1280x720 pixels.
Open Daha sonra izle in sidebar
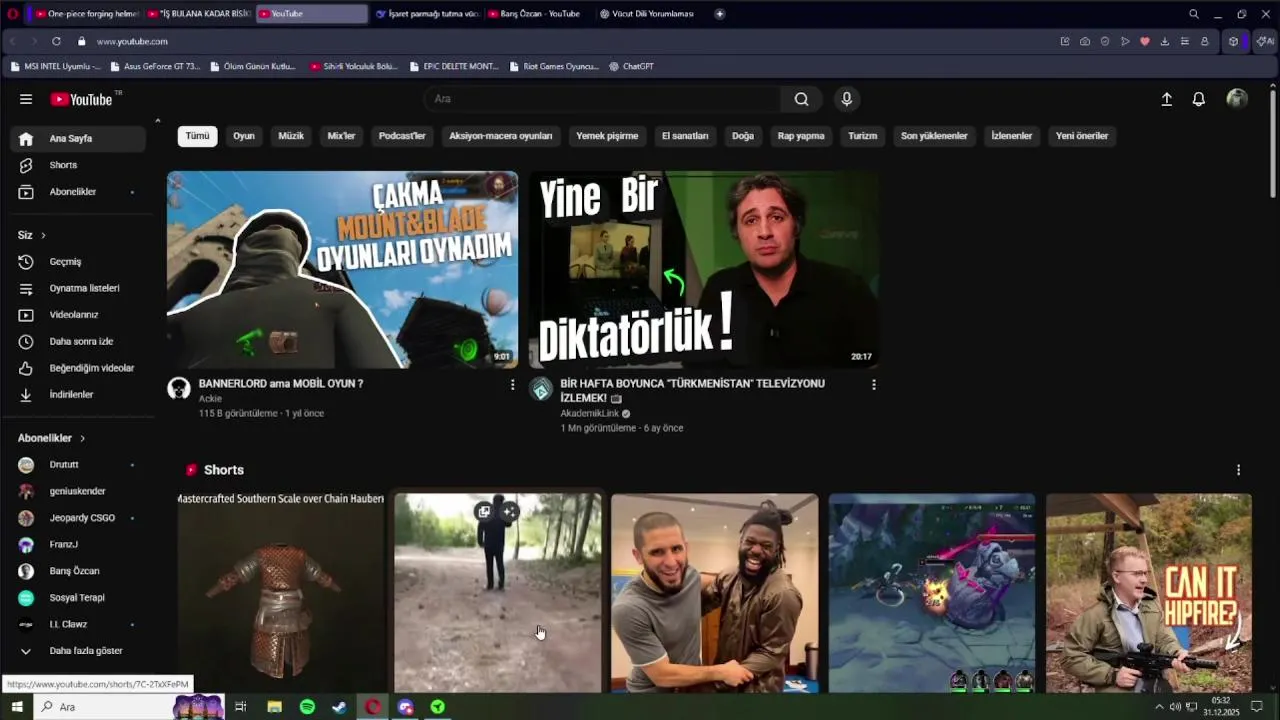[80, 342]
